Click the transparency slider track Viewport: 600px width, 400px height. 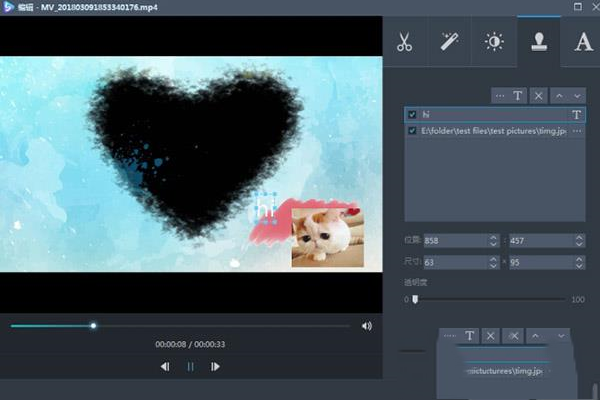(490, 299)
